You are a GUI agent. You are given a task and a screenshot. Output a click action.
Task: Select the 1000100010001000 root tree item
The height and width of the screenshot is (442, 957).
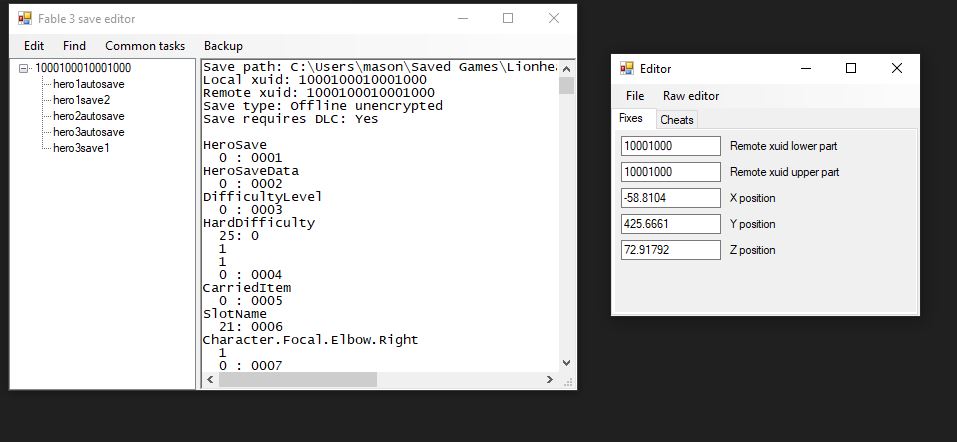(x=82, y=68)
